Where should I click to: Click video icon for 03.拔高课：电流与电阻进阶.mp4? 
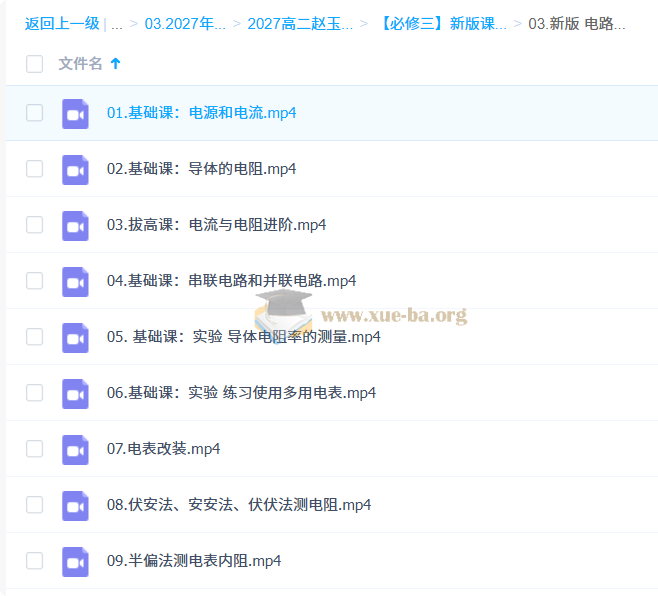pyautogui.click(x=76, y=226)
